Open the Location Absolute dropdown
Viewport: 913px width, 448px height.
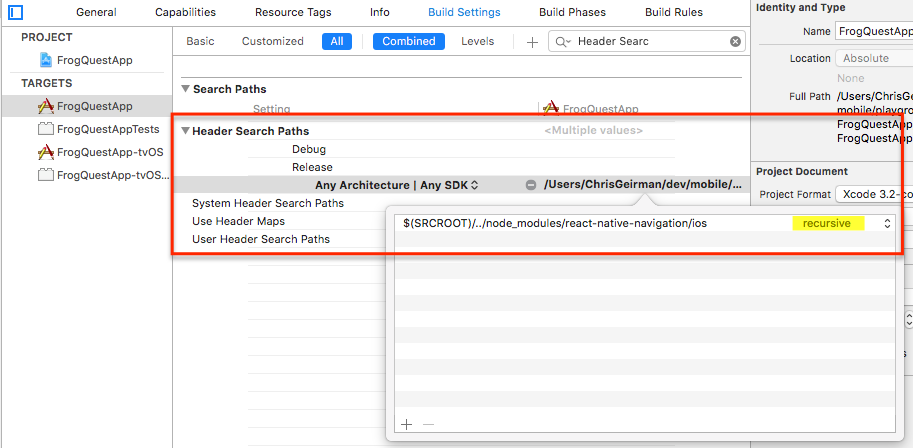click(x=873, y=58)
